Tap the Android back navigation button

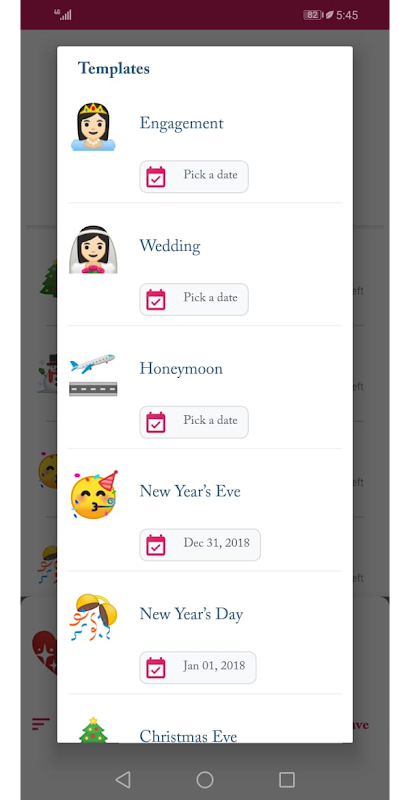(123, 779)
